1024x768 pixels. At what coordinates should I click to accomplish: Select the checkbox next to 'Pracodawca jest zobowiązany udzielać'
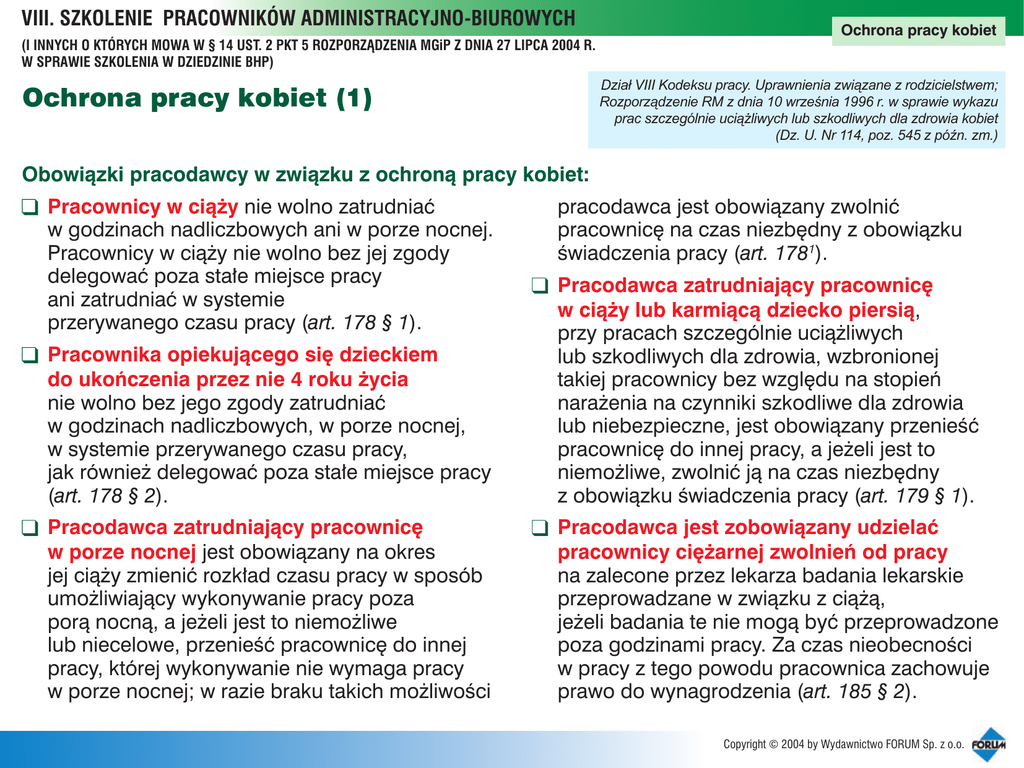tap(539, 527)
